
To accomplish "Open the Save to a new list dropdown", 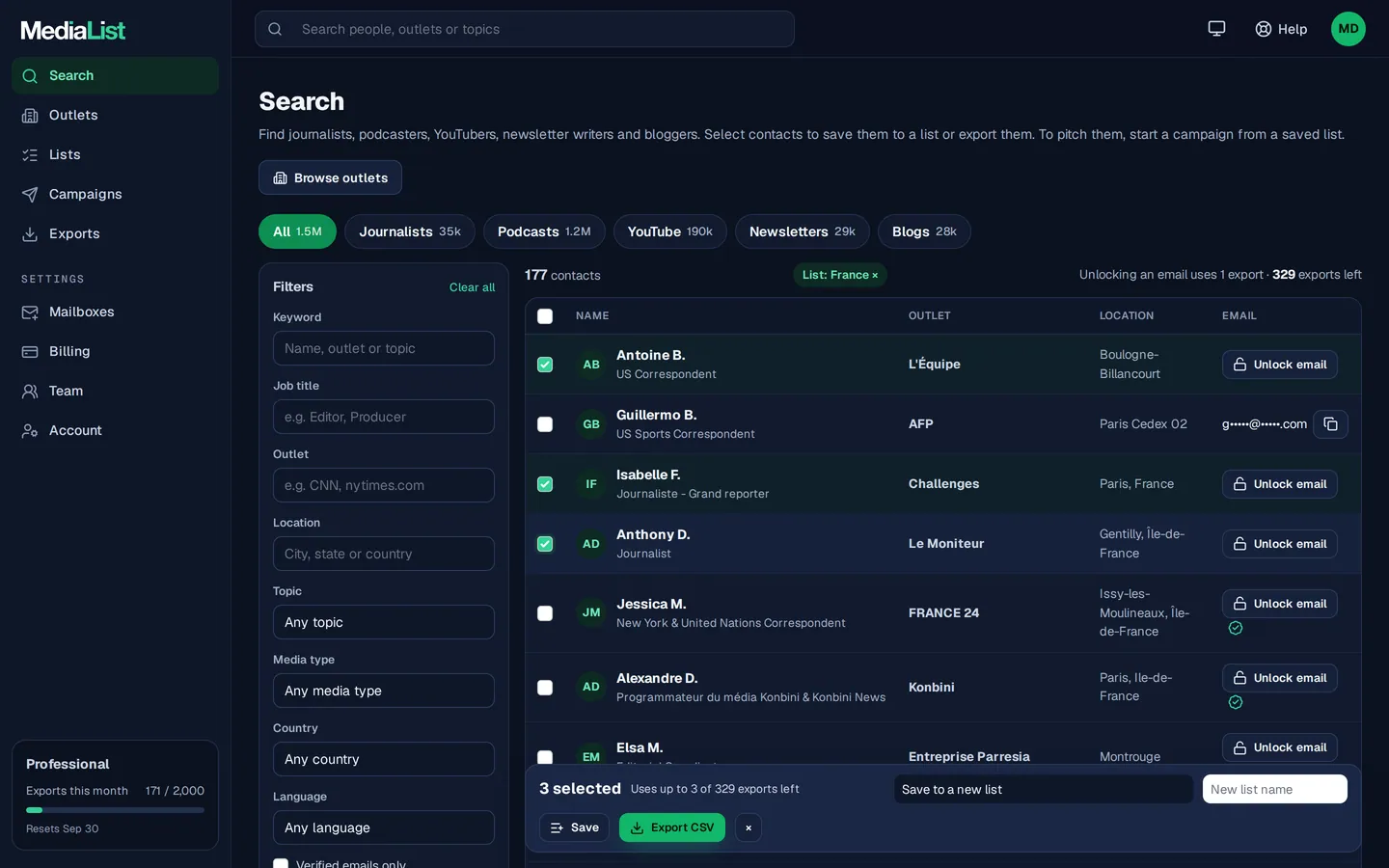I will (1044, 789).
